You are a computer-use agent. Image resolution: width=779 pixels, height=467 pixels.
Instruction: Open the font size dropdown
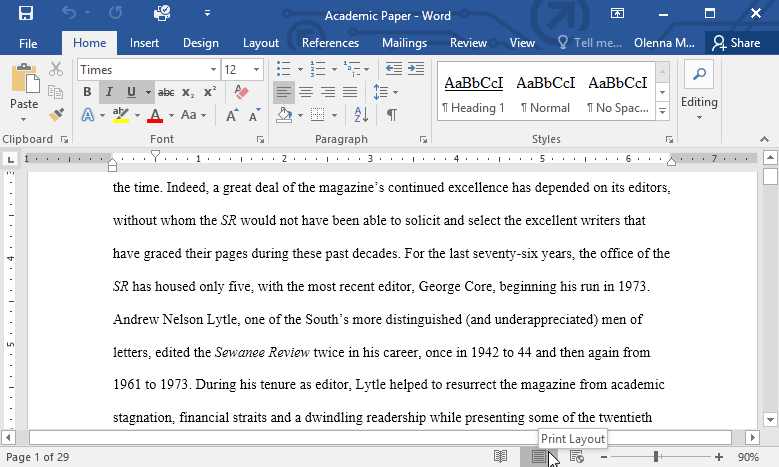(x=258, y=70)
